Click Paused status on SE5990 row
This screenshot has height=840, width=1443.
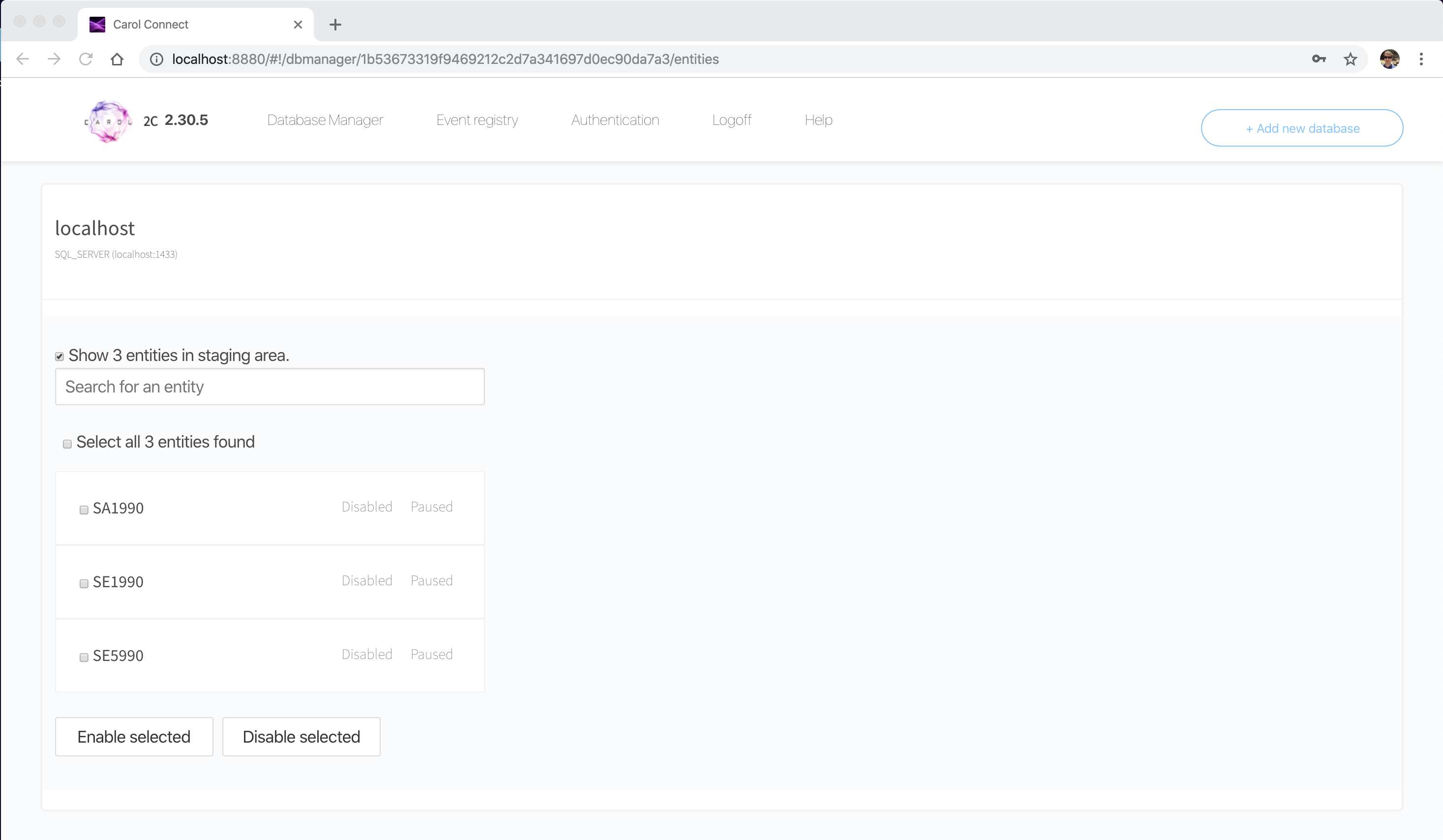[x=432, y=655]
